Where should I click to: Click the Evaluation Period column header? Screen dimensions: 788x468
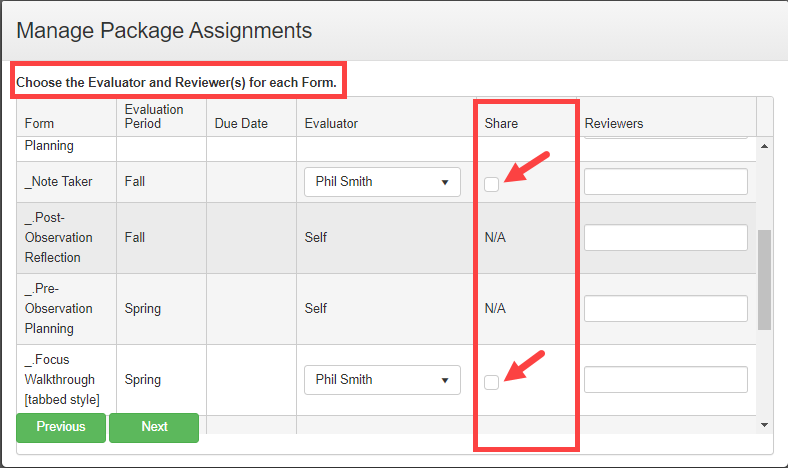pos(154,117)
